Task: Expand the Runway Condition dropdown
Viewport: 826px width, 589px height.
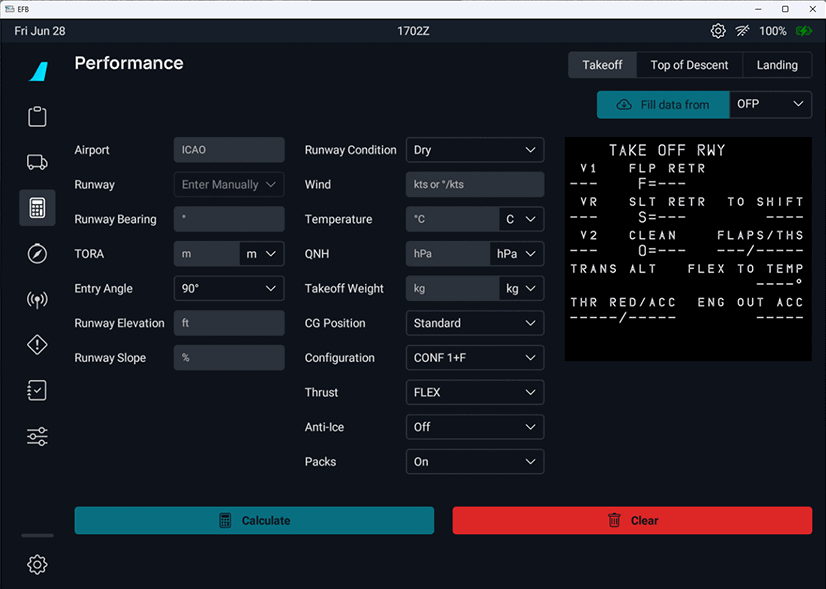Action: tap(475, 150)
